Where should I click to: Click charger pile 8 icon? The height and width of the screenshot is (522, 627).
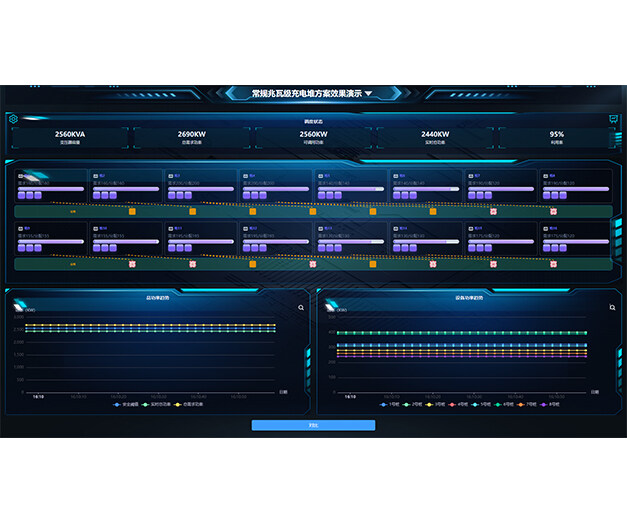coord(545,176)
